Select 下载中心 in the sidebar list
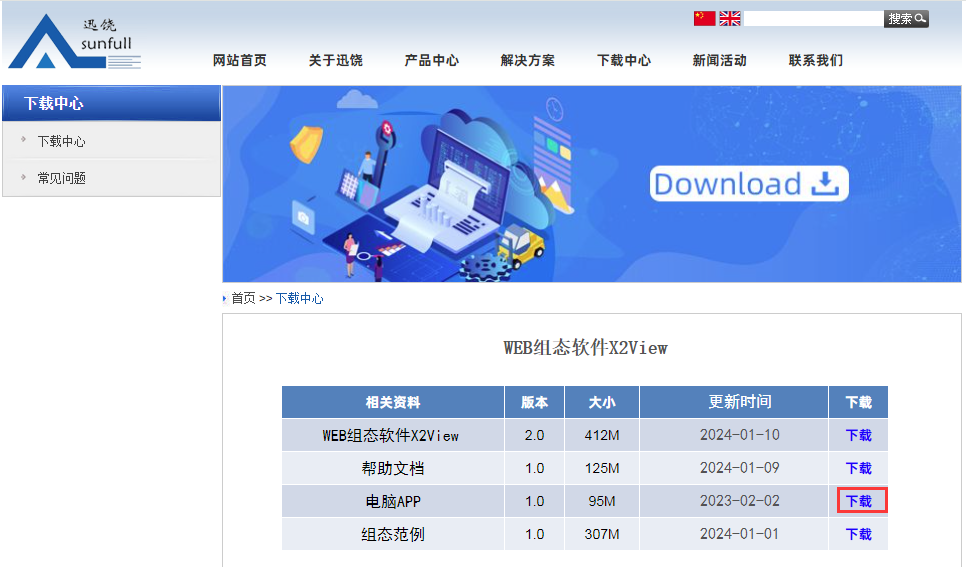Image resolution: width=966 pixels, height=567 pixels. pos(62,141)
